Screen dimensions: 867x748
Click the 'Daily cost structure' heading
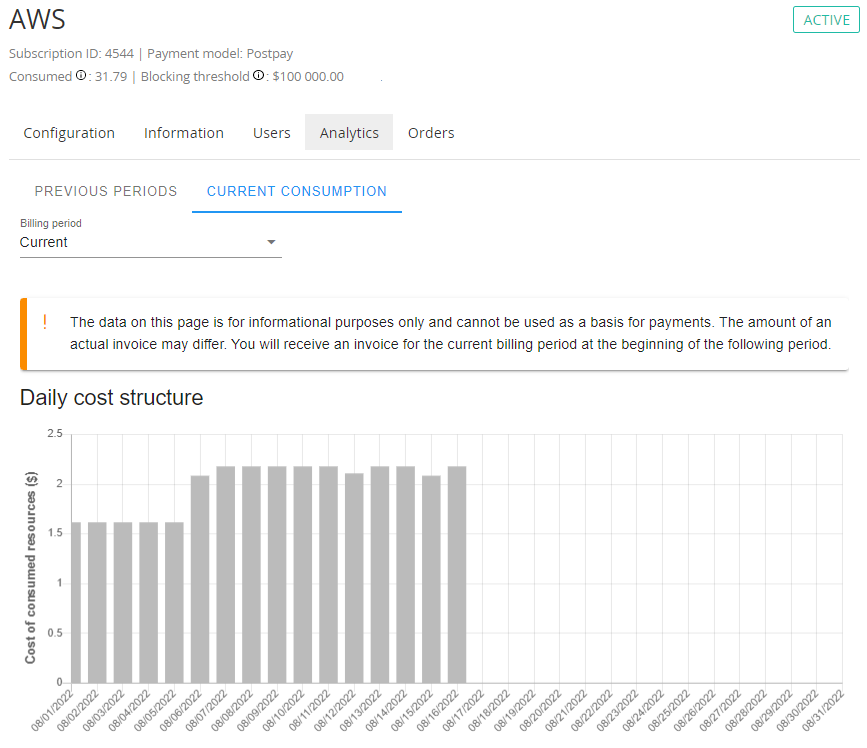(x=112, y=397)
